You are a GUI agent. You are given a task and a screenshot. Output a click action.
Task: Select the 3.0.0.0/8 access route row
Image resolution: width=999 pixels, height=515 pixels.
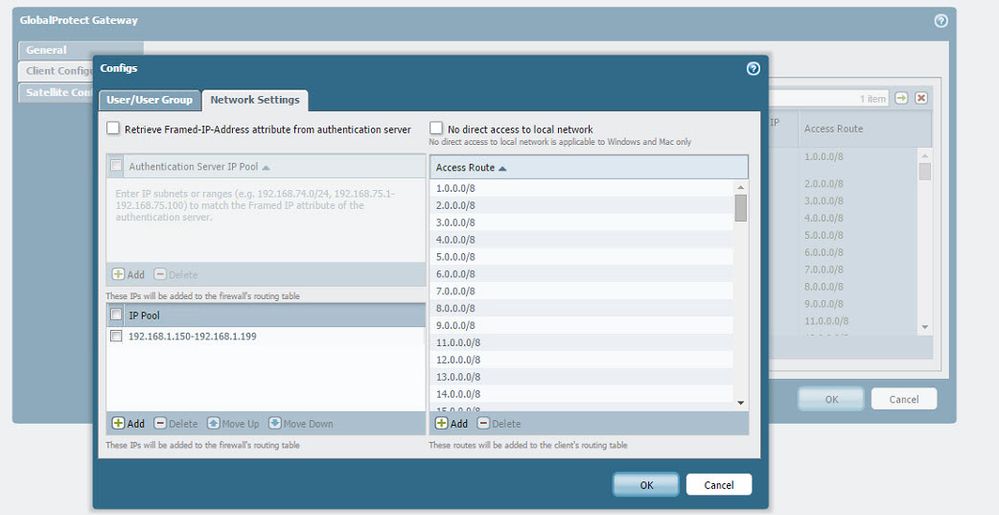tap(582, 223)
